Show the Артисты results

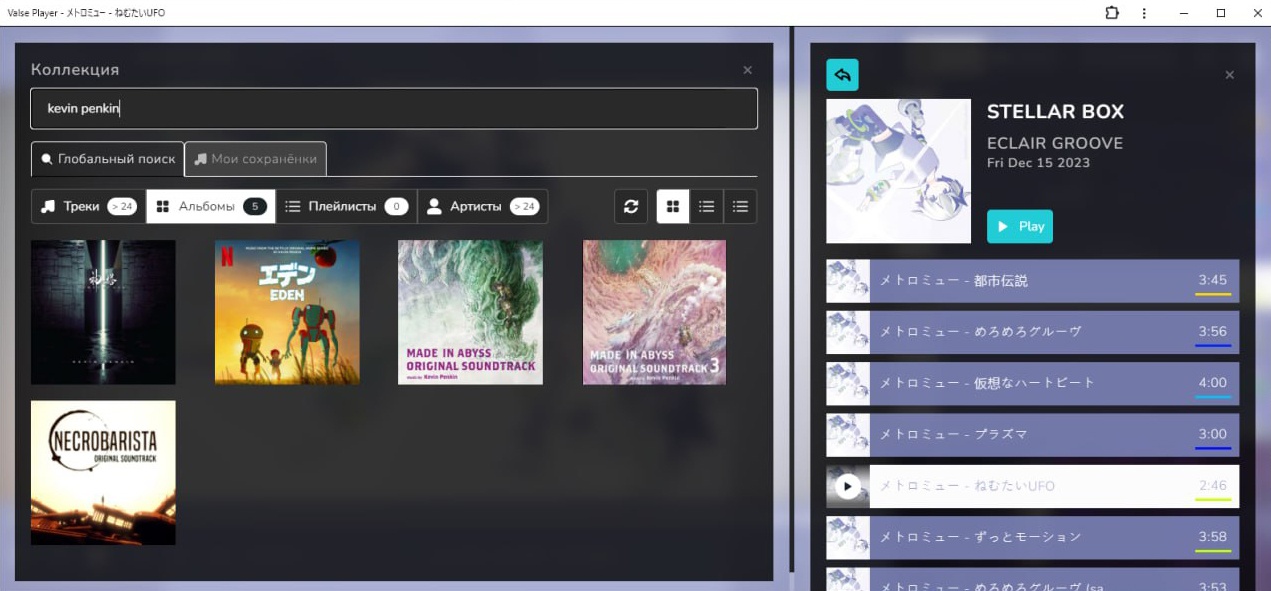[482, 206]
